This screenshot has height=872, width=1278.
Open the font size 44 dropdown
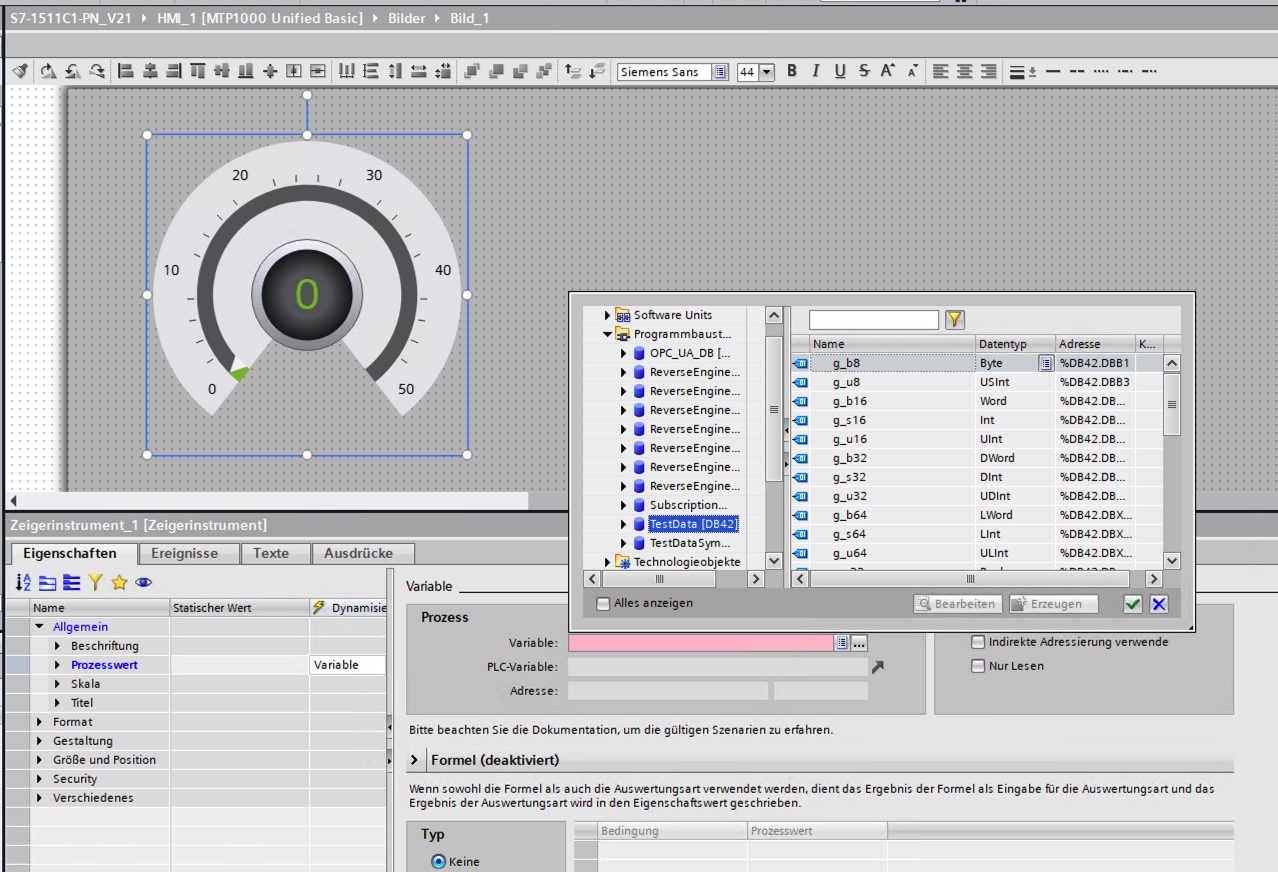click(767, 72)
